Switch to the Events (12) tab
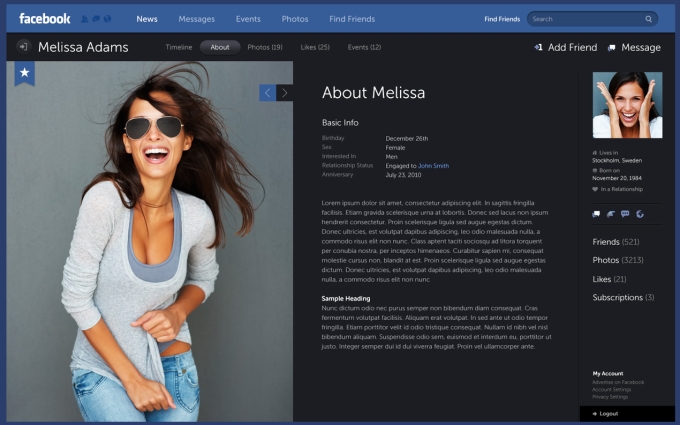Viewport: 680px width, 425px height. [364, 47]
